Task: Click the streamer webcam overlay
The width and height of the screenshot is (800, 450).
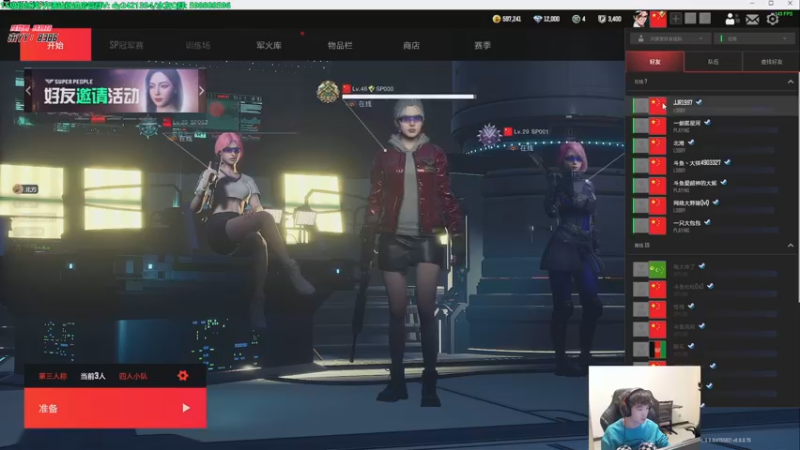Action: click(x=644, y=408)
